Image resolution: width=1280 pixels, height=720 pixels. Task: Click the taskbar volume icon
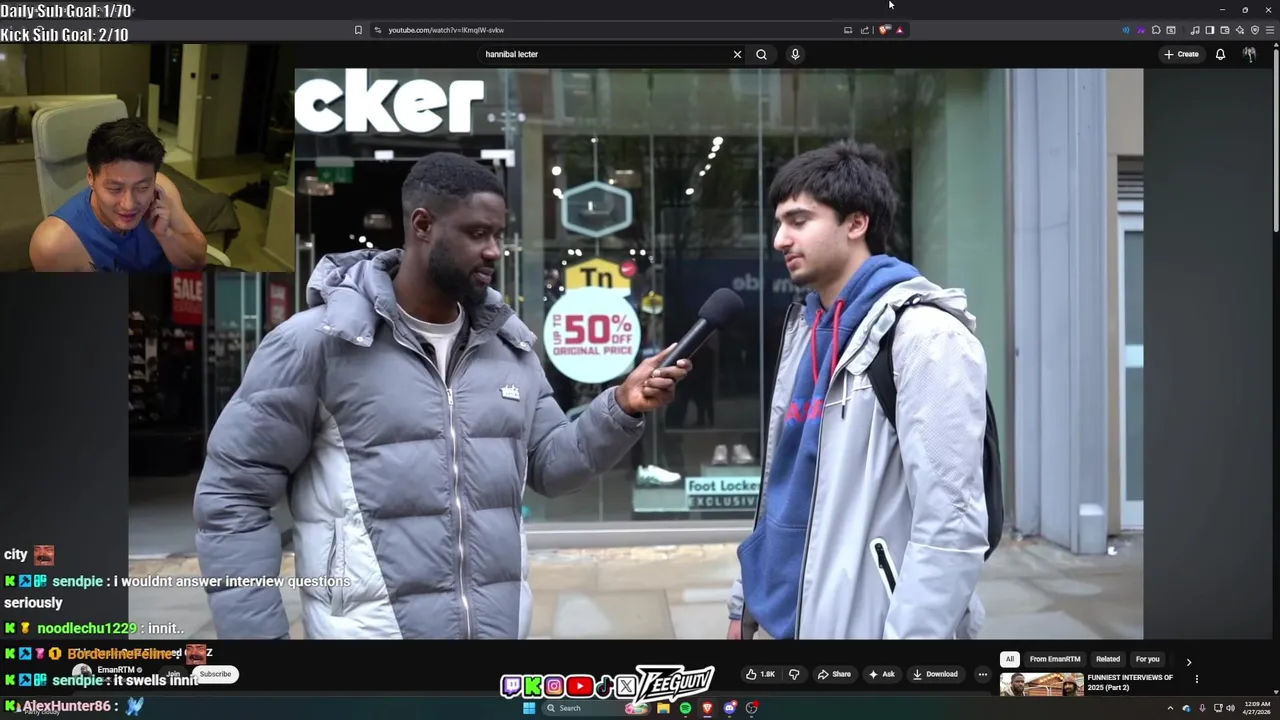click(x=1230, y=708)
